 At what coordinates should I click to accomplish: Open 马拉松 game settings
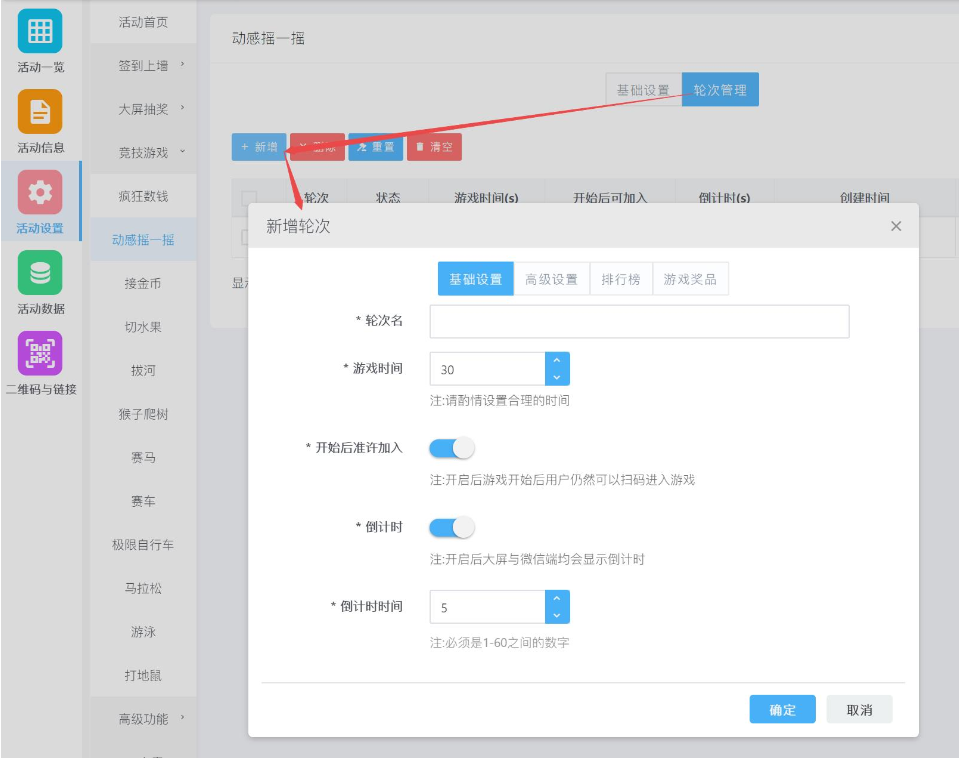pyautogui.click(x=144, y=588)
